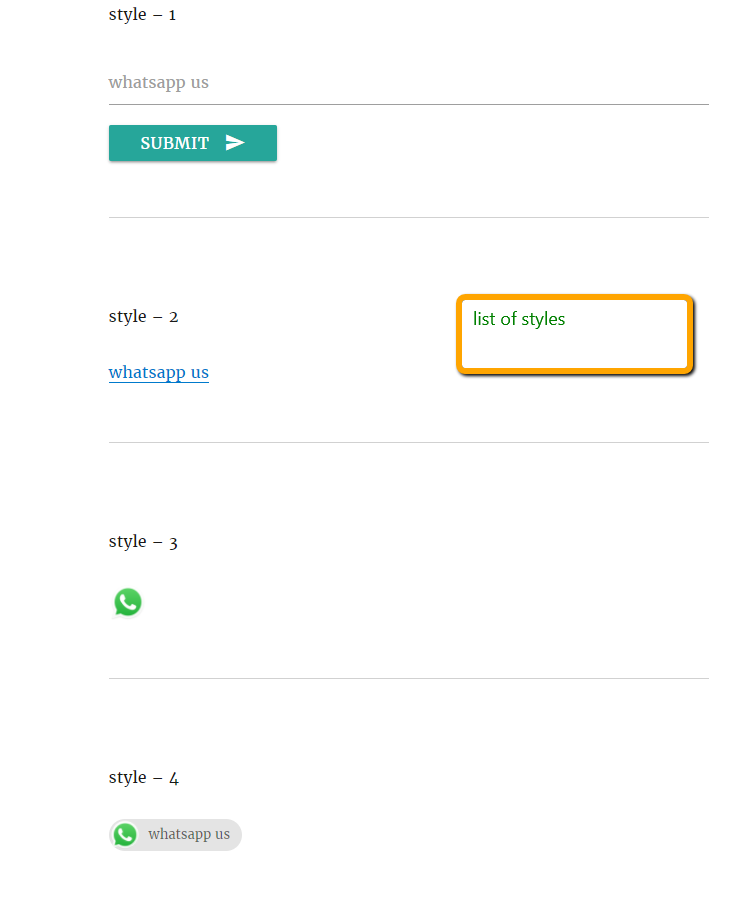Click the 'list of styles' green text

click(x=519, y=319)
